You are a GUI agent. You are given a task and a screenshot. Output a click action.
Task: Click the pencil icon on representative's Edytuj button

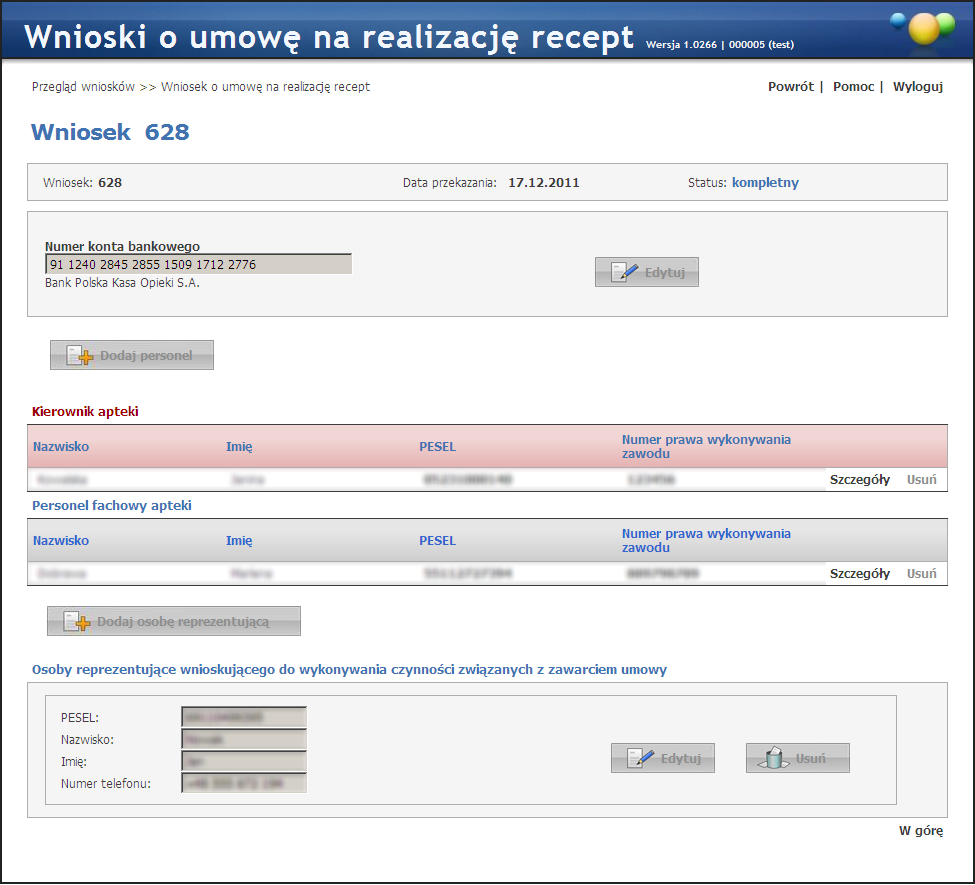pos(640,759)
